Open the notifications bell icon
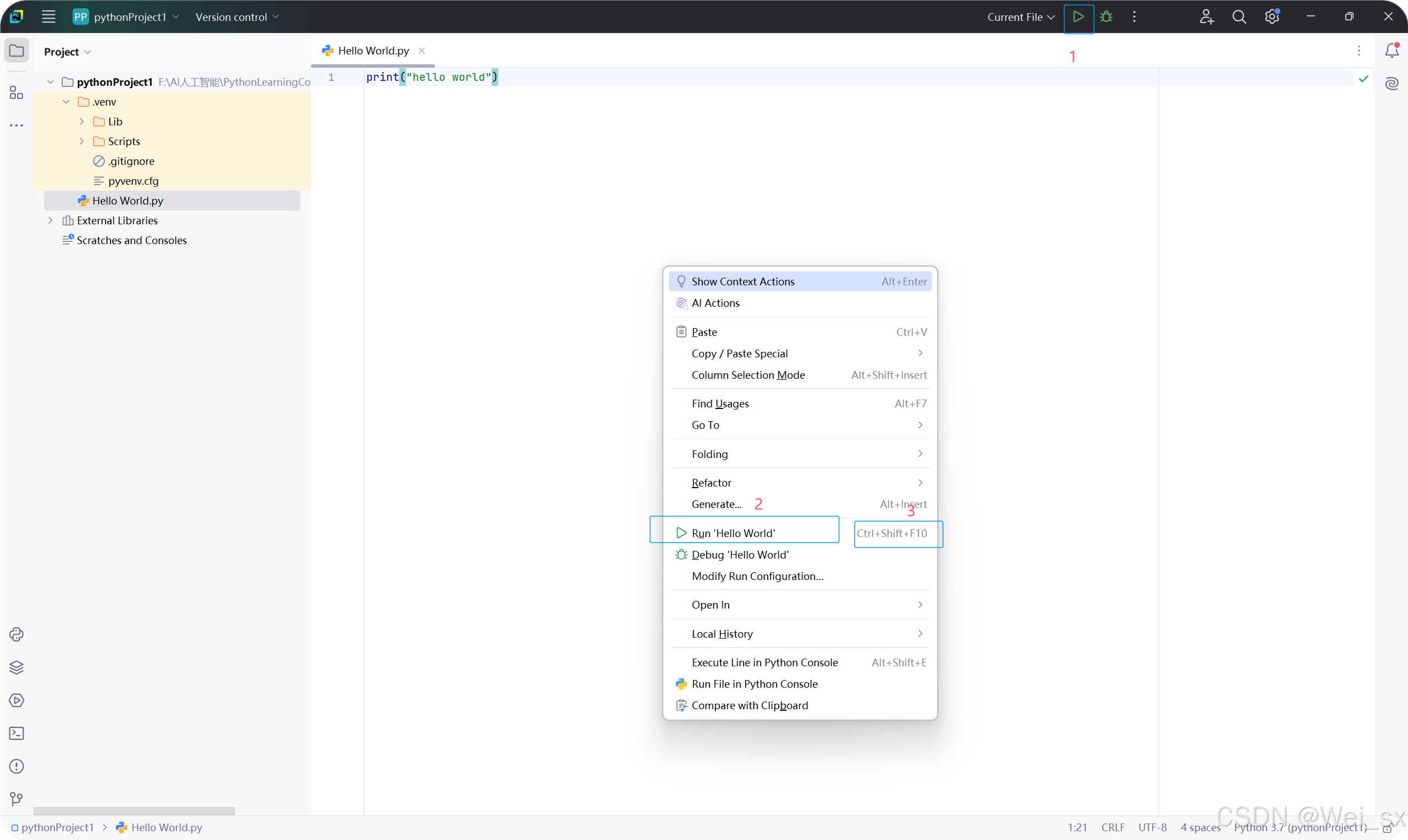1408x840 pixels. pyautogui.click(x=1391, y=51)
